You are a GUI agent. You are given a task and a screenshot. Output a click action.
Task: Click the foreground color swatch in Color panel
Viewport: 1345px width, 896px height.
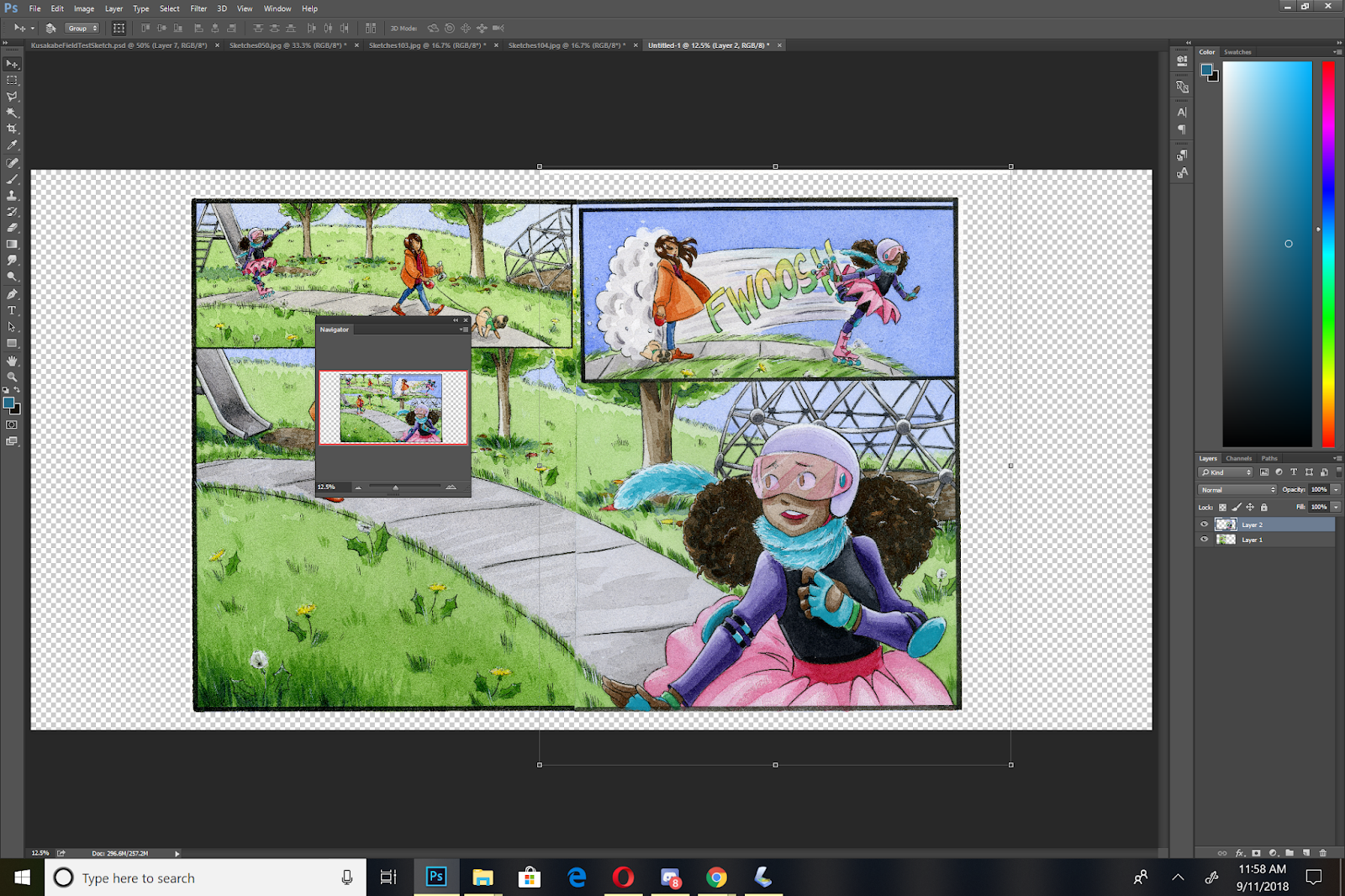[1206, 69]
